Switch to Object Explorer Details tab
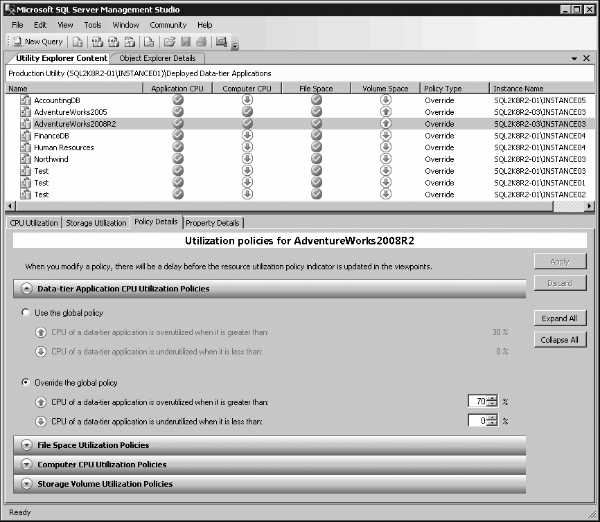600x522 pixels. click(x=157, y=58)
